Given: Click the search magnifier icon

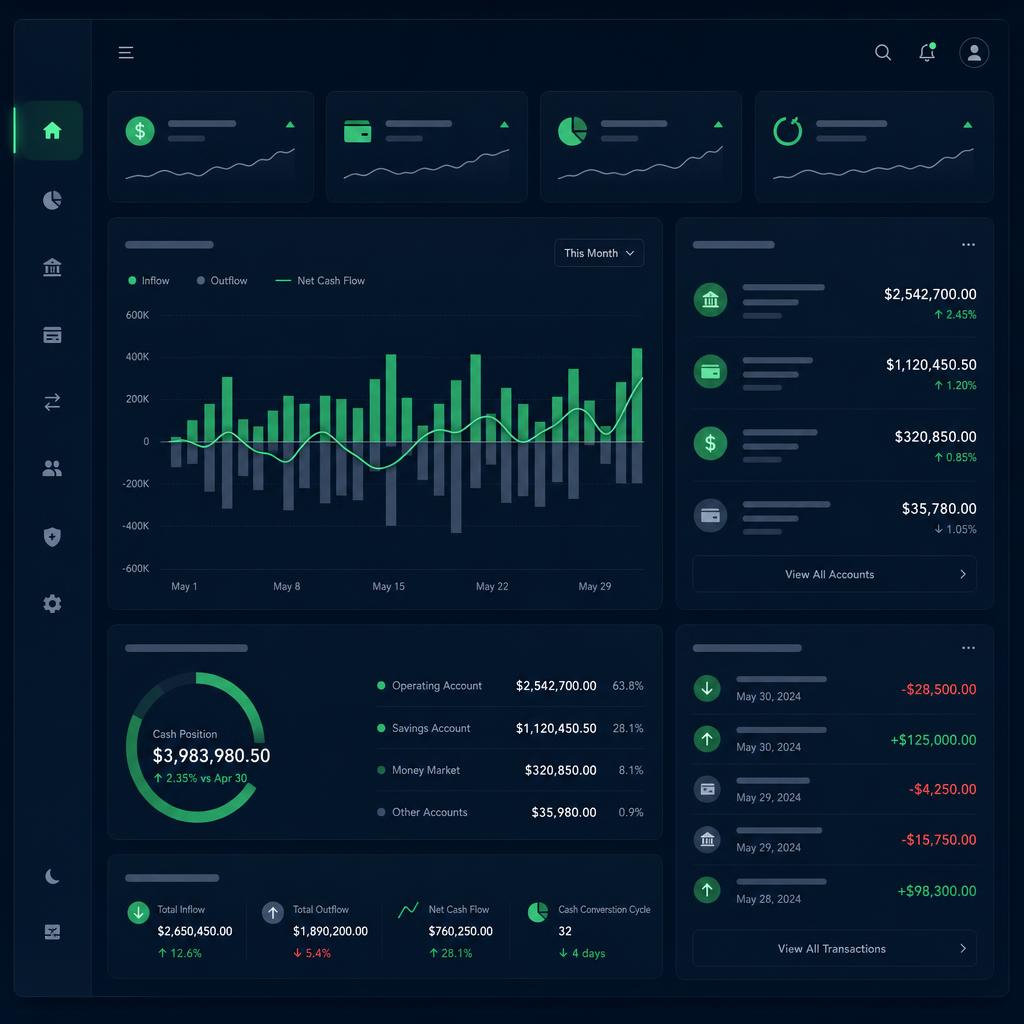Looking at the screenshot, I should click(883, 52).
